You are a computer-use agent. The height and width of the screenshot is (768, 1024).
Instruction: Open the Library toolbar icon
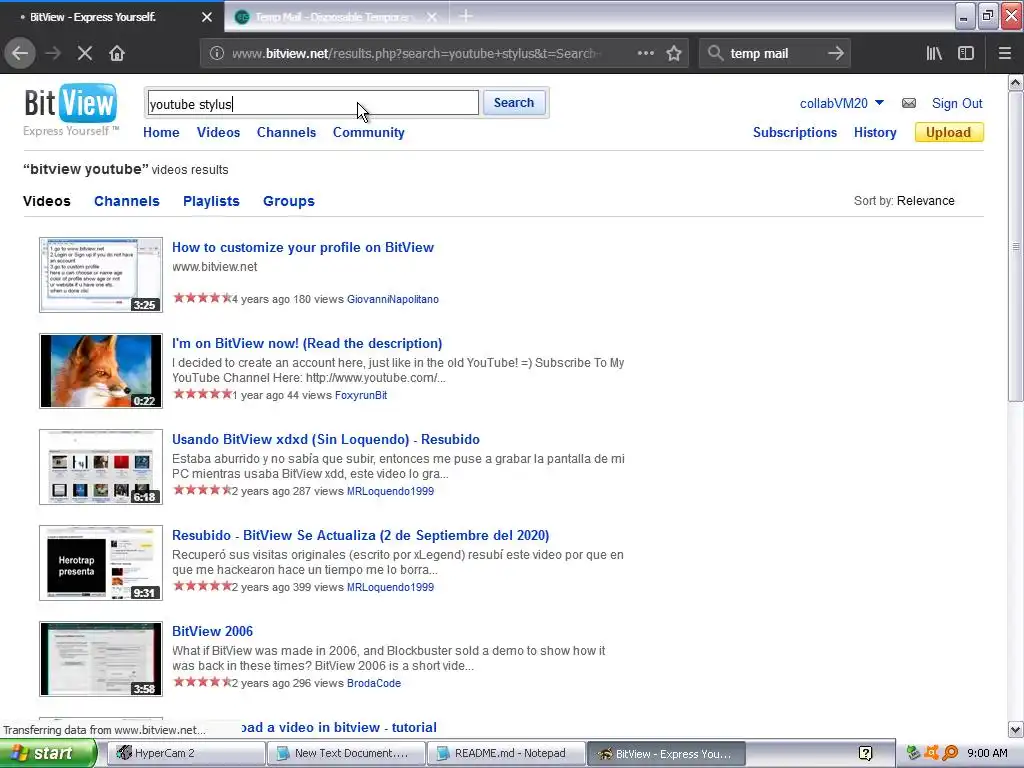pyautogui.click(x=934, y=54)
